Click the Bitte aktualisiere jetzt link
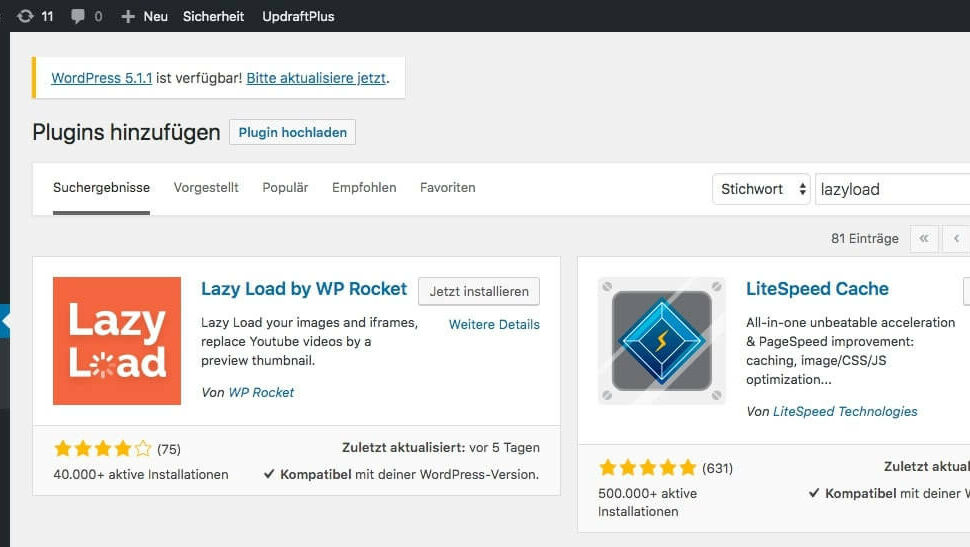Image resolution: width=970 pixels, height=547 pixels. [316, 78]
